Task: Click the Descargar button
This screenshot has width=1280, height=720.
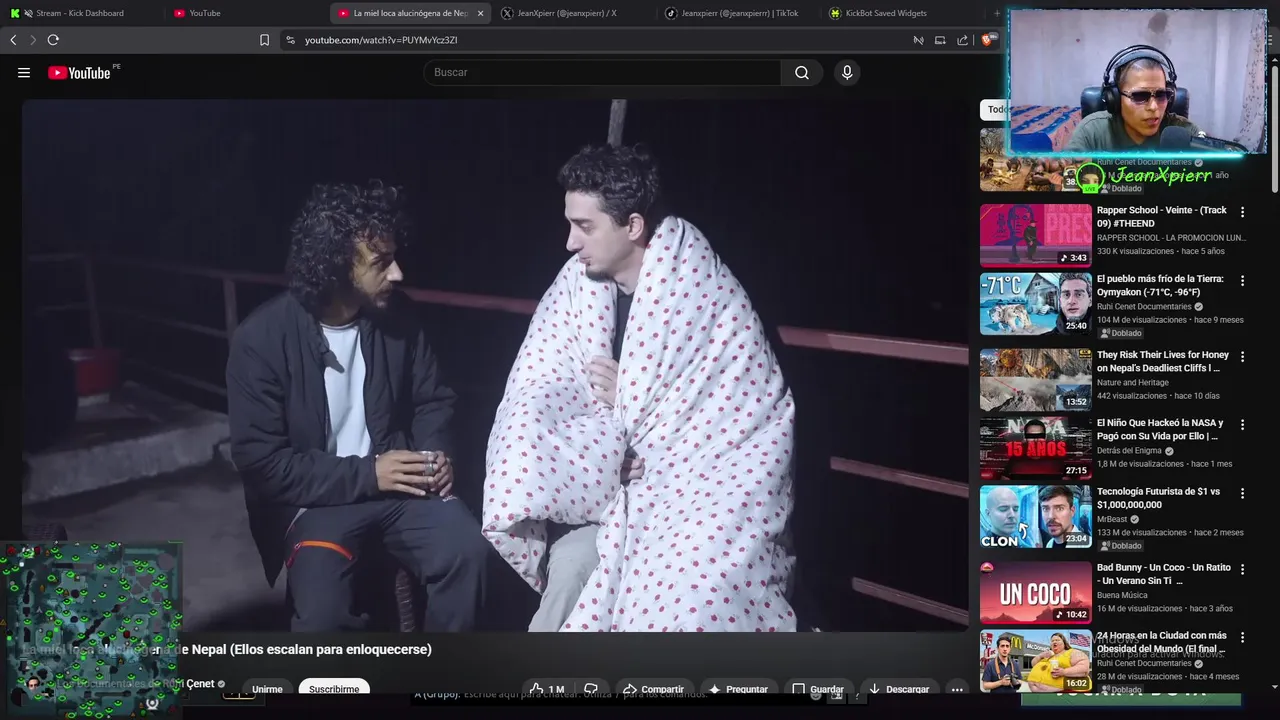Action: tap(899, 689)
